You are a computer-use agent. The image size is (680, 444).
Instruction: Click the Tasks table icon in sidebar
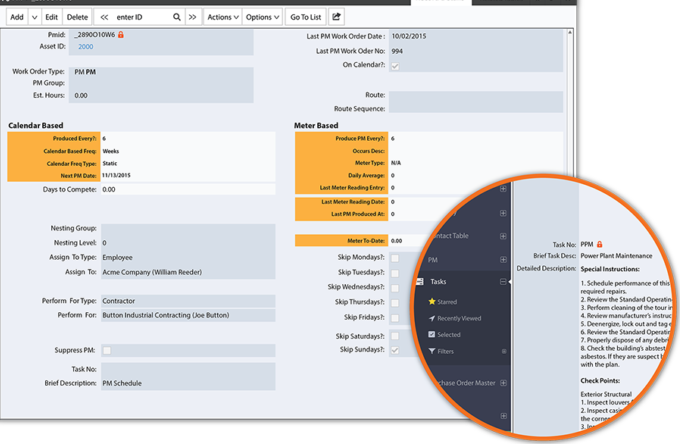click(x=420, y=282)
